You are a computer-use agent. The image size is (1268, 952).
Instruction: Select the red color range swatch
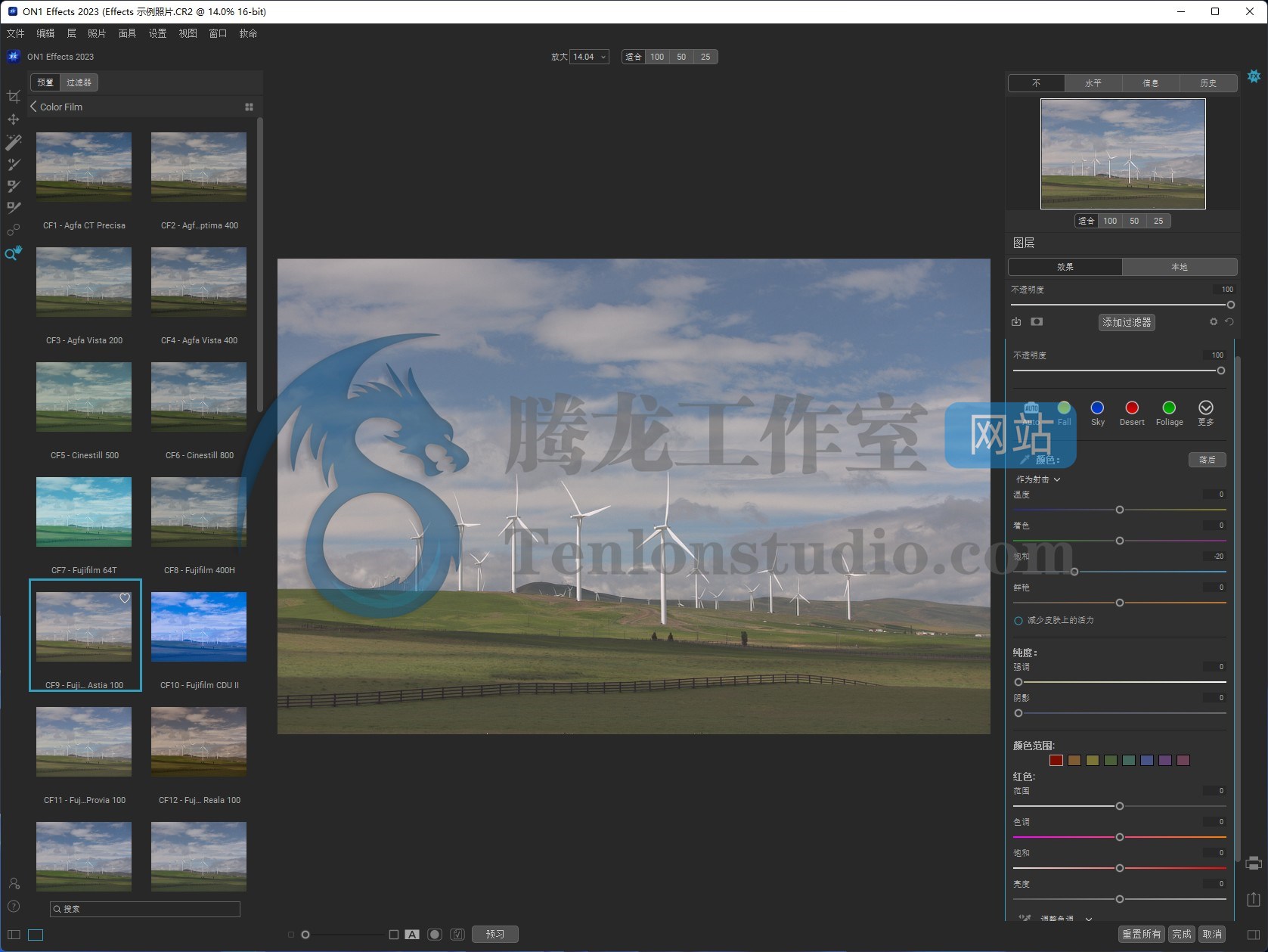(1056, 761)
